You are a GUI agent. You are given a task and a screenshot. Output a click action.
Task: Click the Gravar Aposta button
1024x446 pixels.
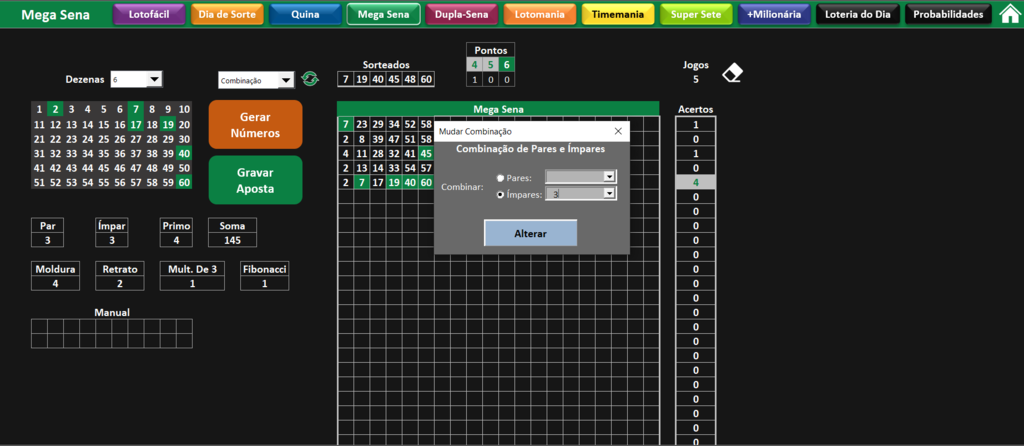tap(255, 180)
